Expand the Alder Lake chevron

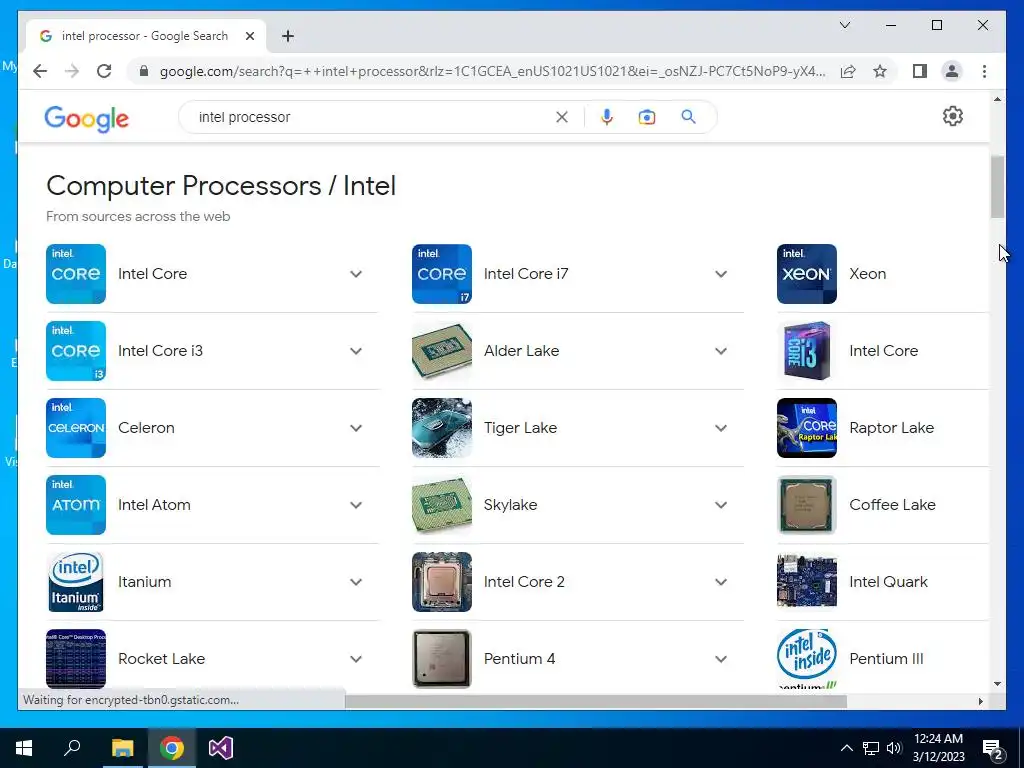click(x=721, y=351)
